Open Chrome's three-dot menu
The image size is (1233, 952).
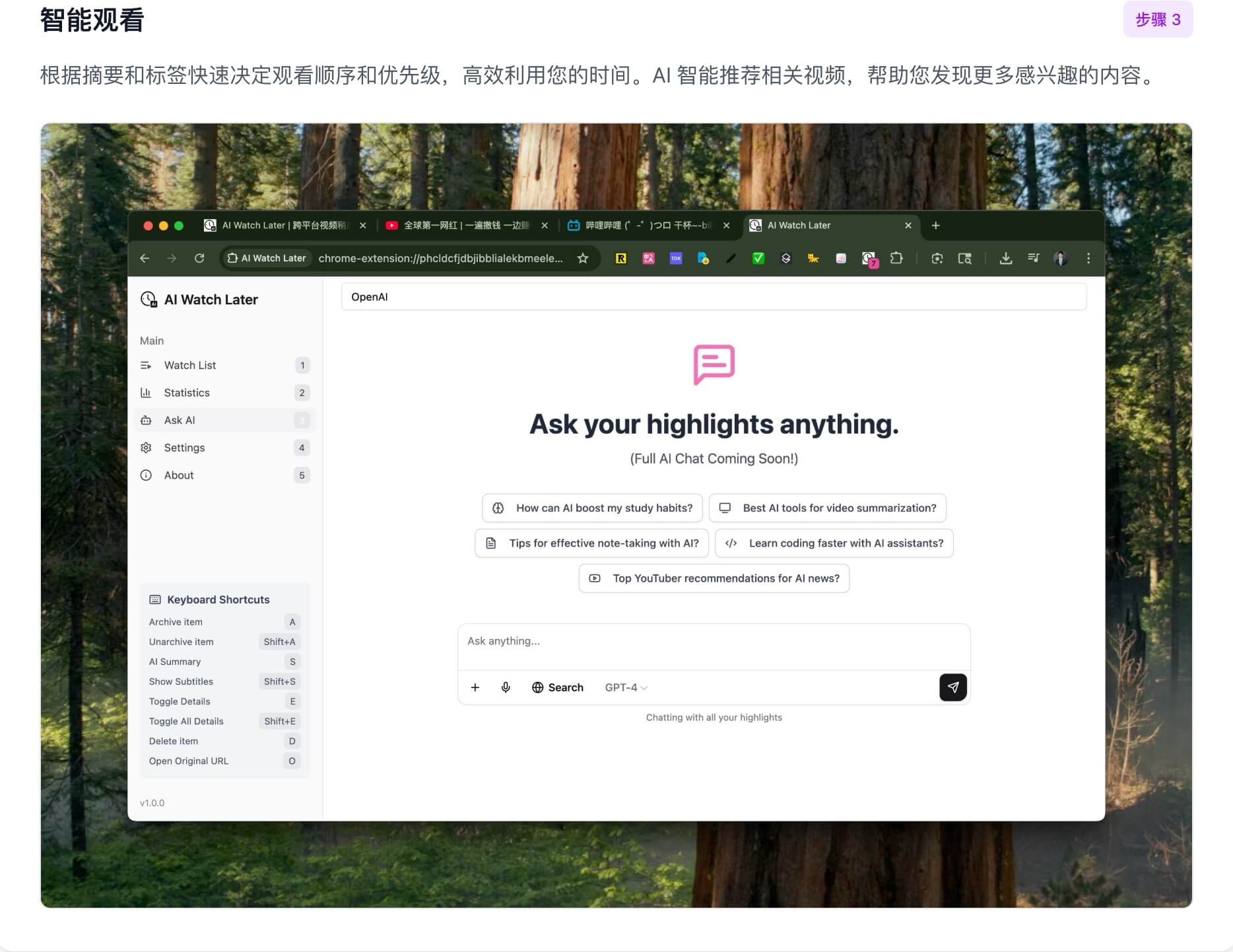pyautogui.click(x=1088, y=258)
